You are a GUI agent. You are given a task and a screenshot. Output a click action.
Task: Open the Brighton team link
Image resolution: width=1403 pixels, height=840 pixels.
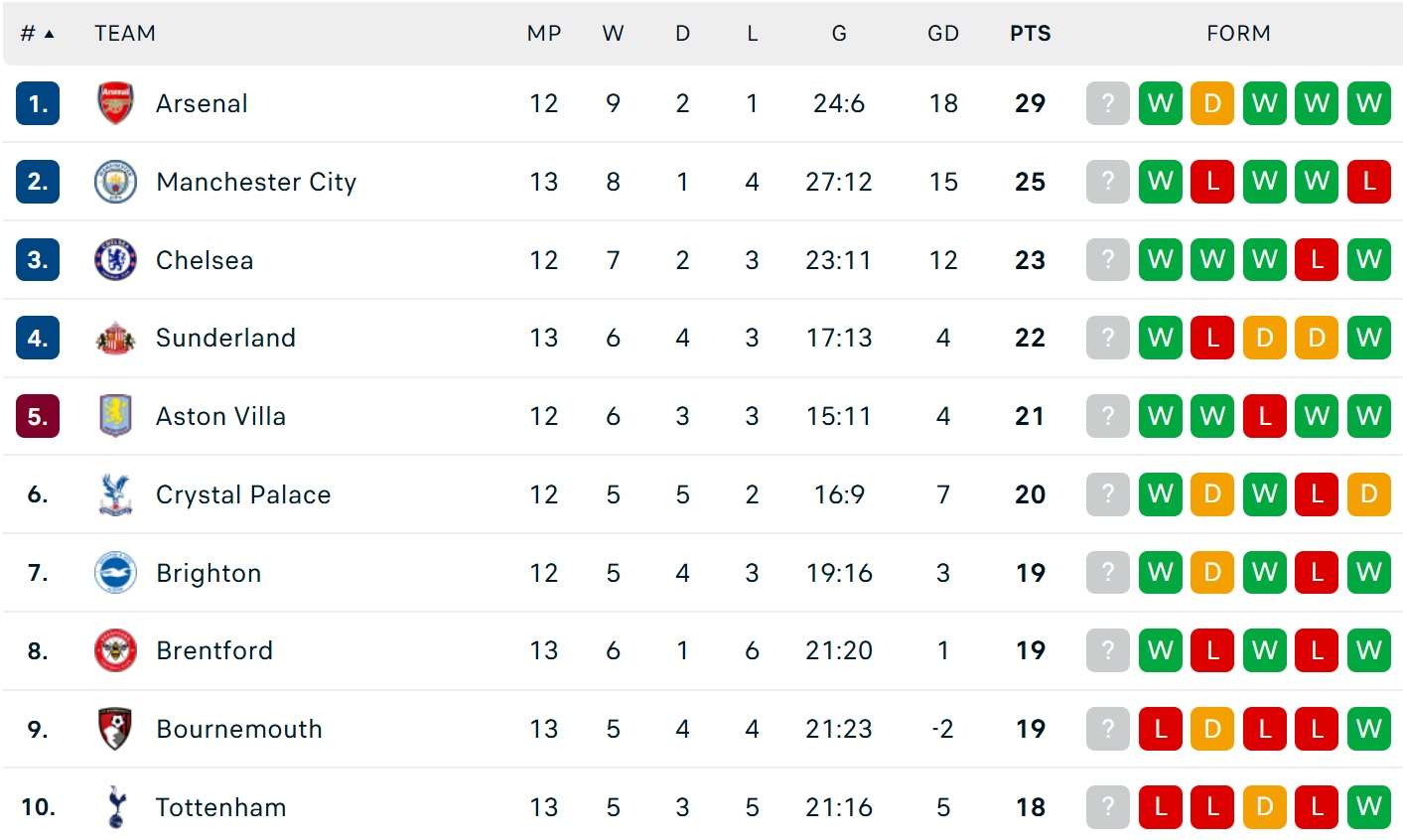click(209, 573)
